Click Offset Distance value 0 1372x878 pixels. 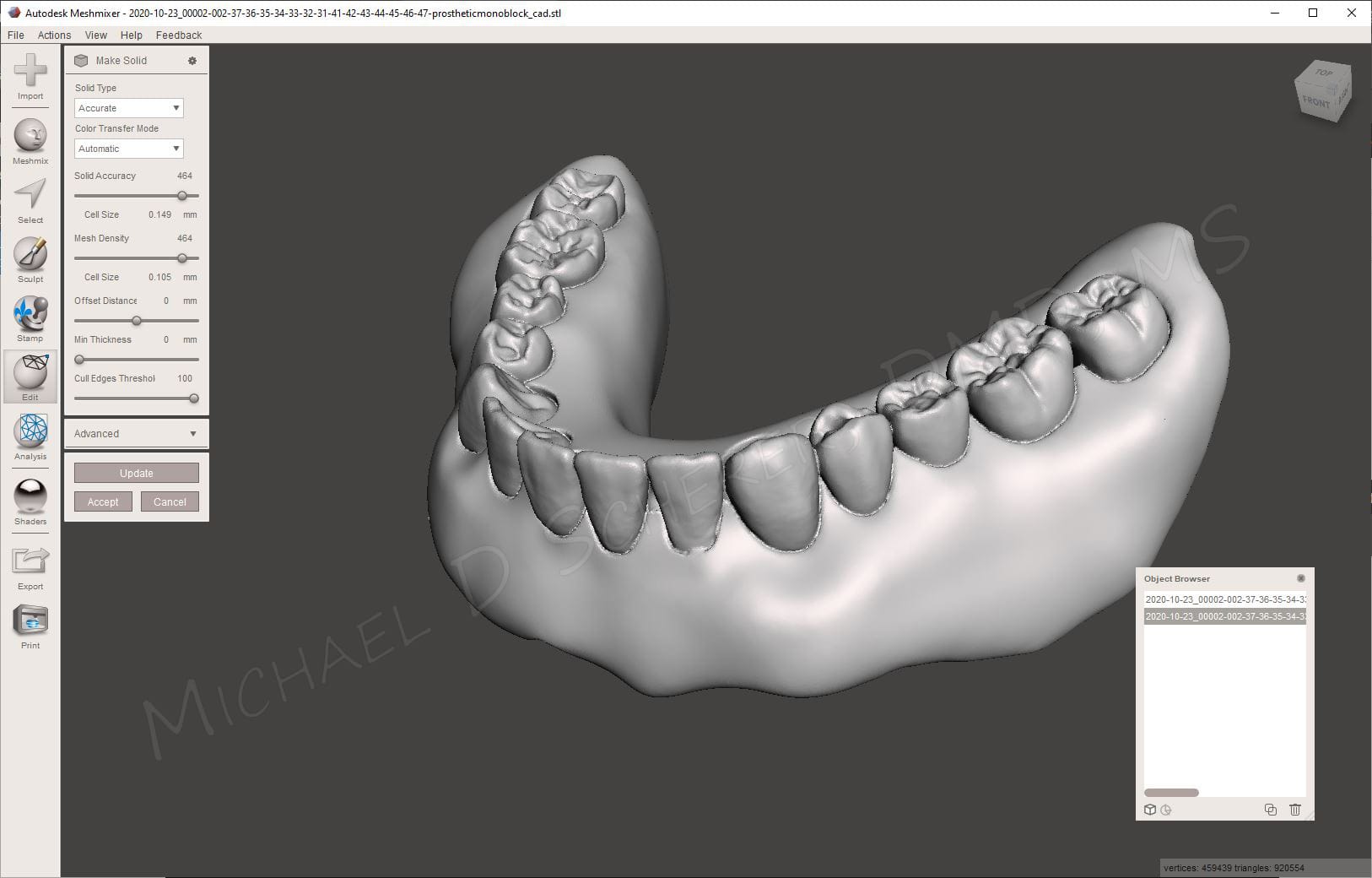pyautogui.click(x=166, y=301)
